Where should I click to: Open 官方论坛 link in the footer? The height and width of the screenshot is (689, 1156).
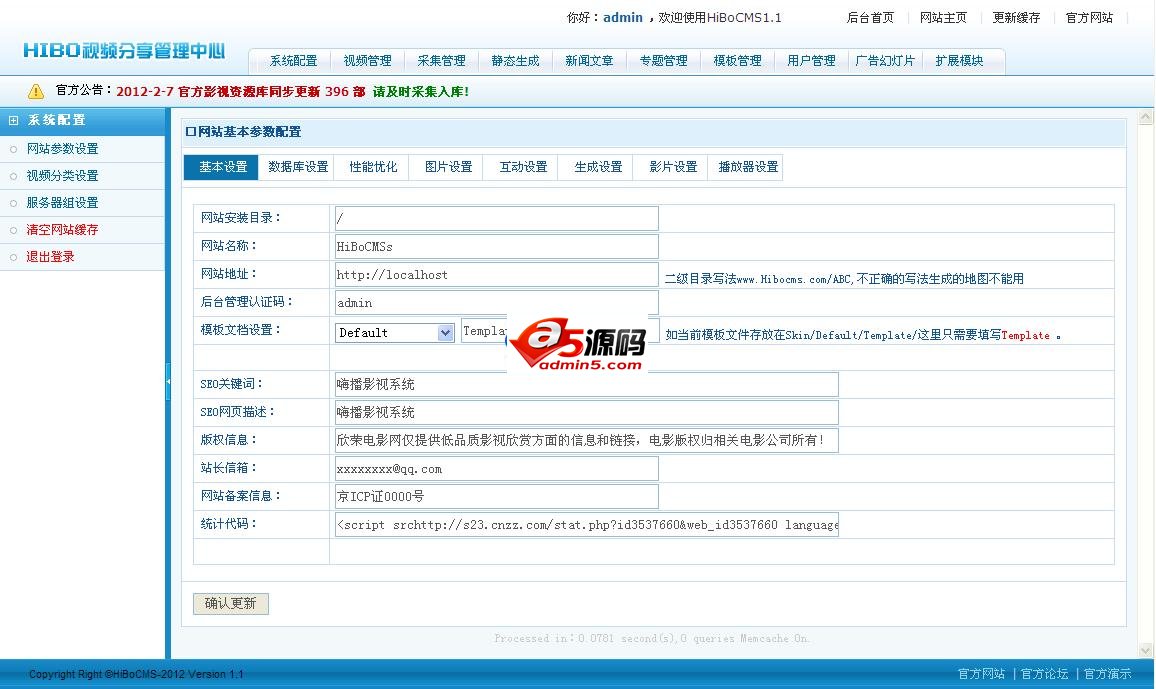1044,674
